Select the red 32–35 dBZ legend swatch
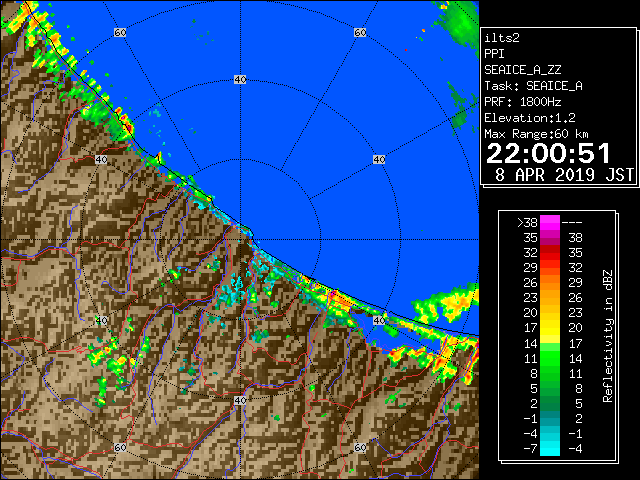Viewport: 640px width, 480px height. (x=550, y=253)
